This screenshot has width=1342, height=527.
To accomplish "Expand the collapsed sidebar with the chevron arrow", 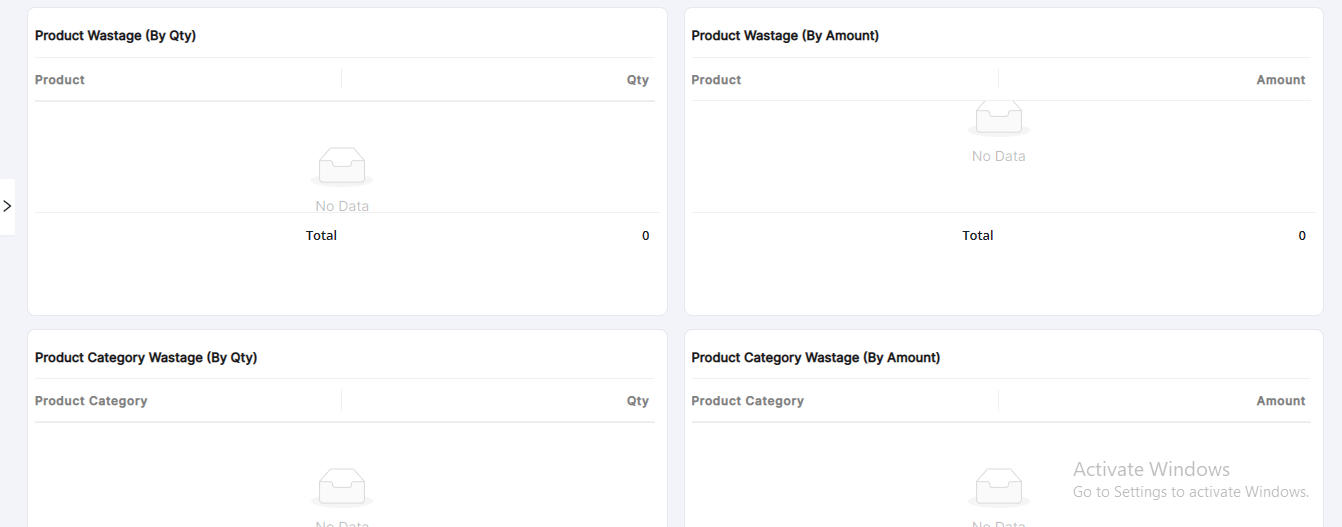I will coord(7,206).
